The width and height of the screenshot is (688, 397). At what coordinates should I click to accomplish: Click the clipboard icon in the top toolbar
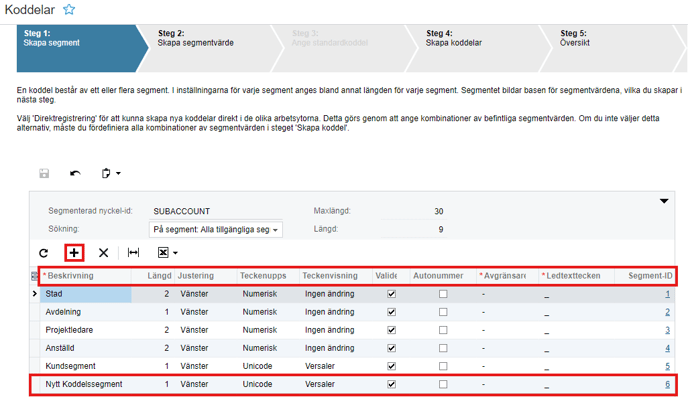click(x=106, y=173)
